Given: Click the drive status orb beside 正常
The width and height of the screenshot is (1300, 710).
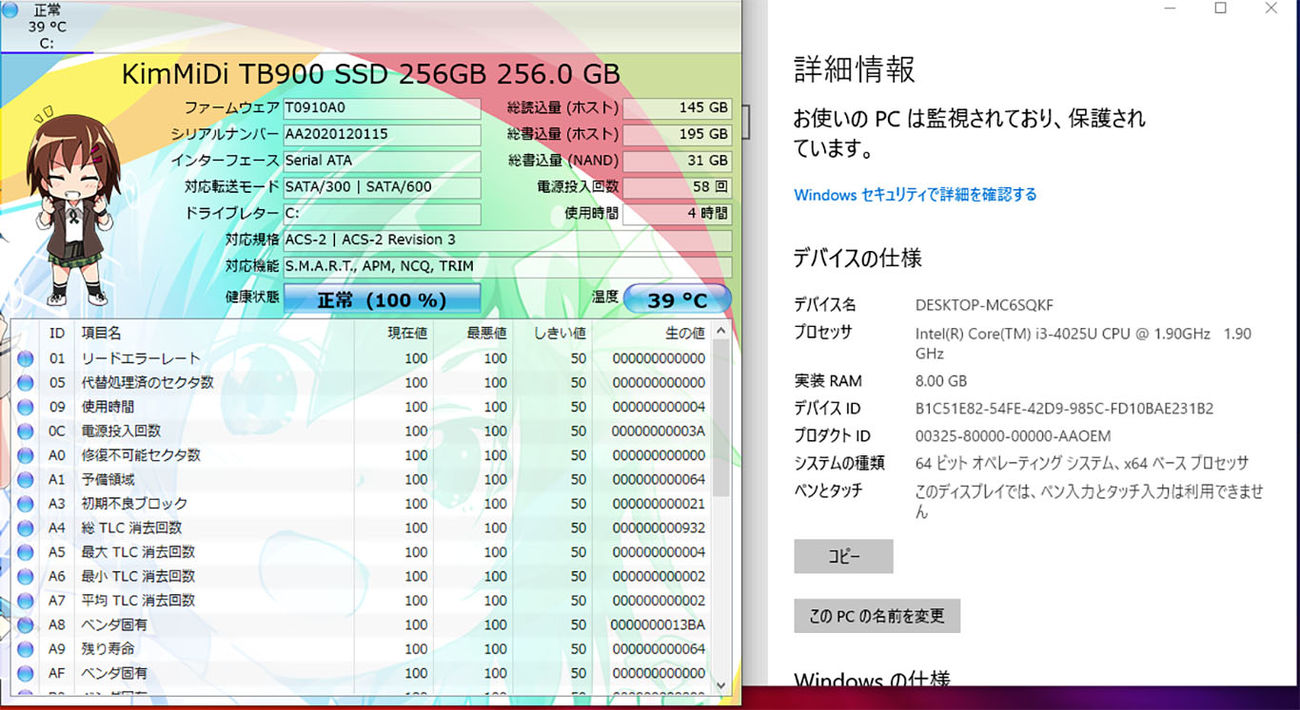Looking at the screenshot, I should [x=10, y=10].
